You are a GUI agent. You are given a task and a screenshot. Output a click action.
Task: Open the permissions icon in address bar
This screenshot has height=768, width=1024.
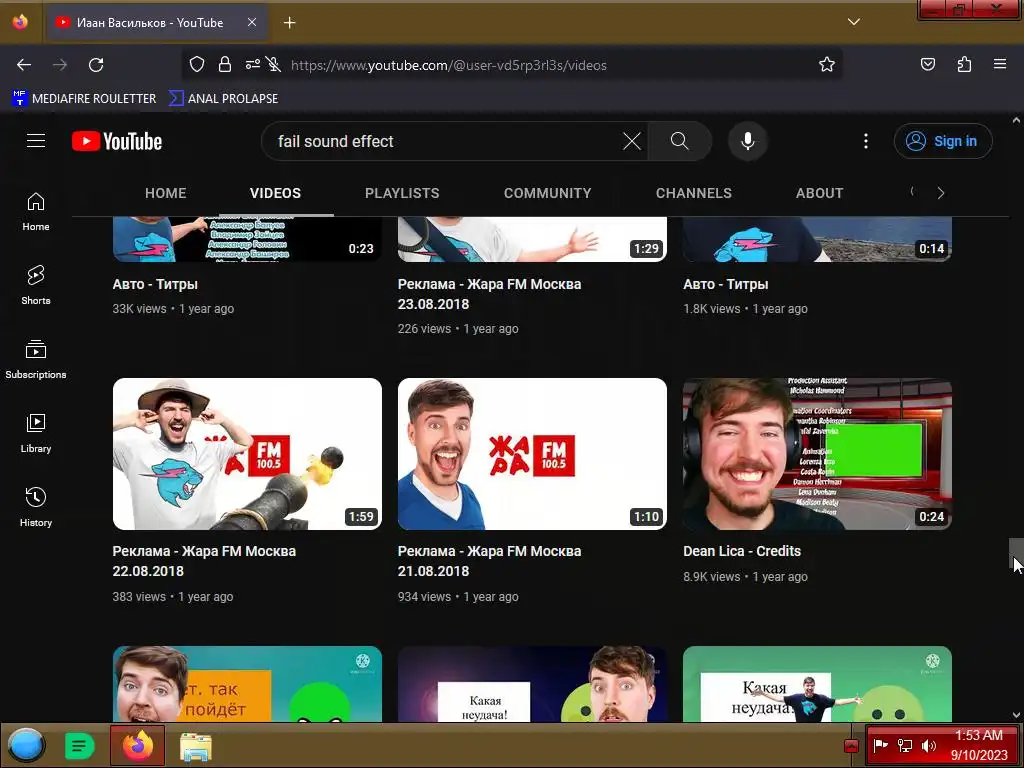point(253,64)
